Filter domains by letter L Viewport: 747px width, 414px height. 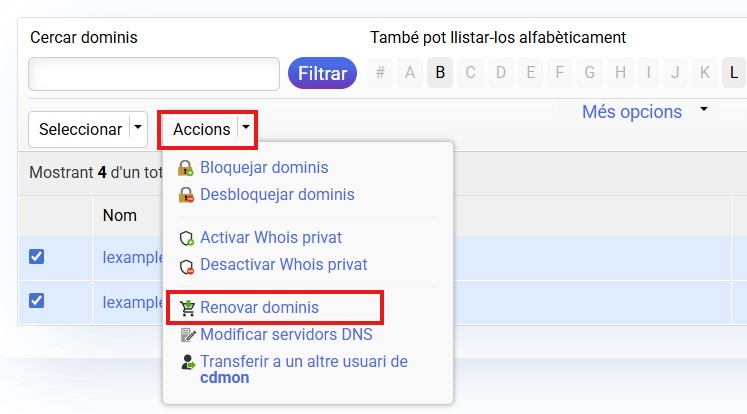coord(734,72)
